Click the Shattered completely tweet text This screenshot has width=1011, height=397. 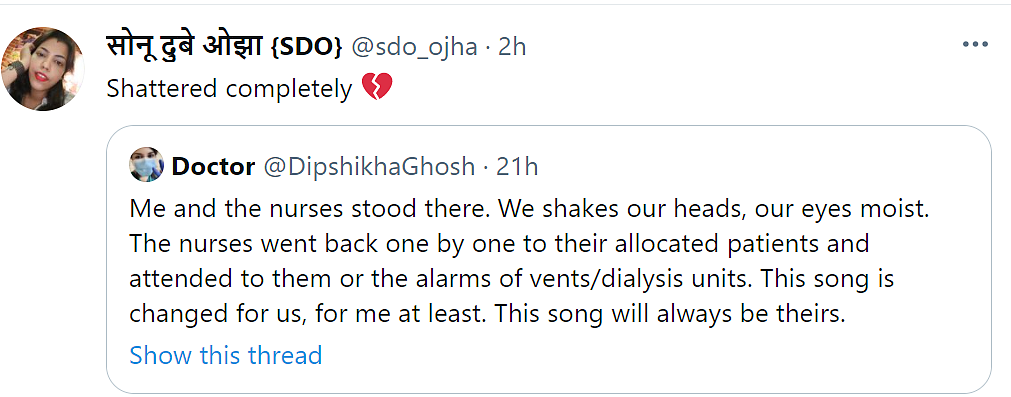click(x=229, y=88)
